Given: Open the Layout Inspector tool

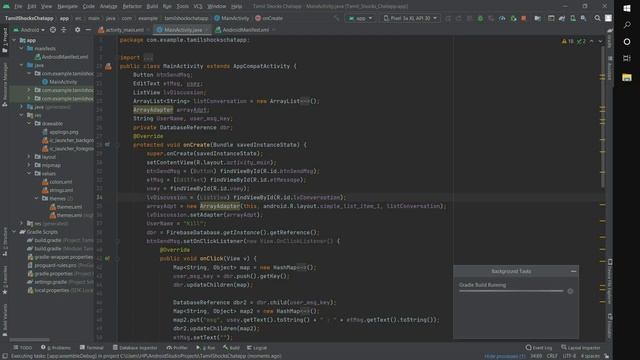Looking at the screenshot, I should (581, 348).
